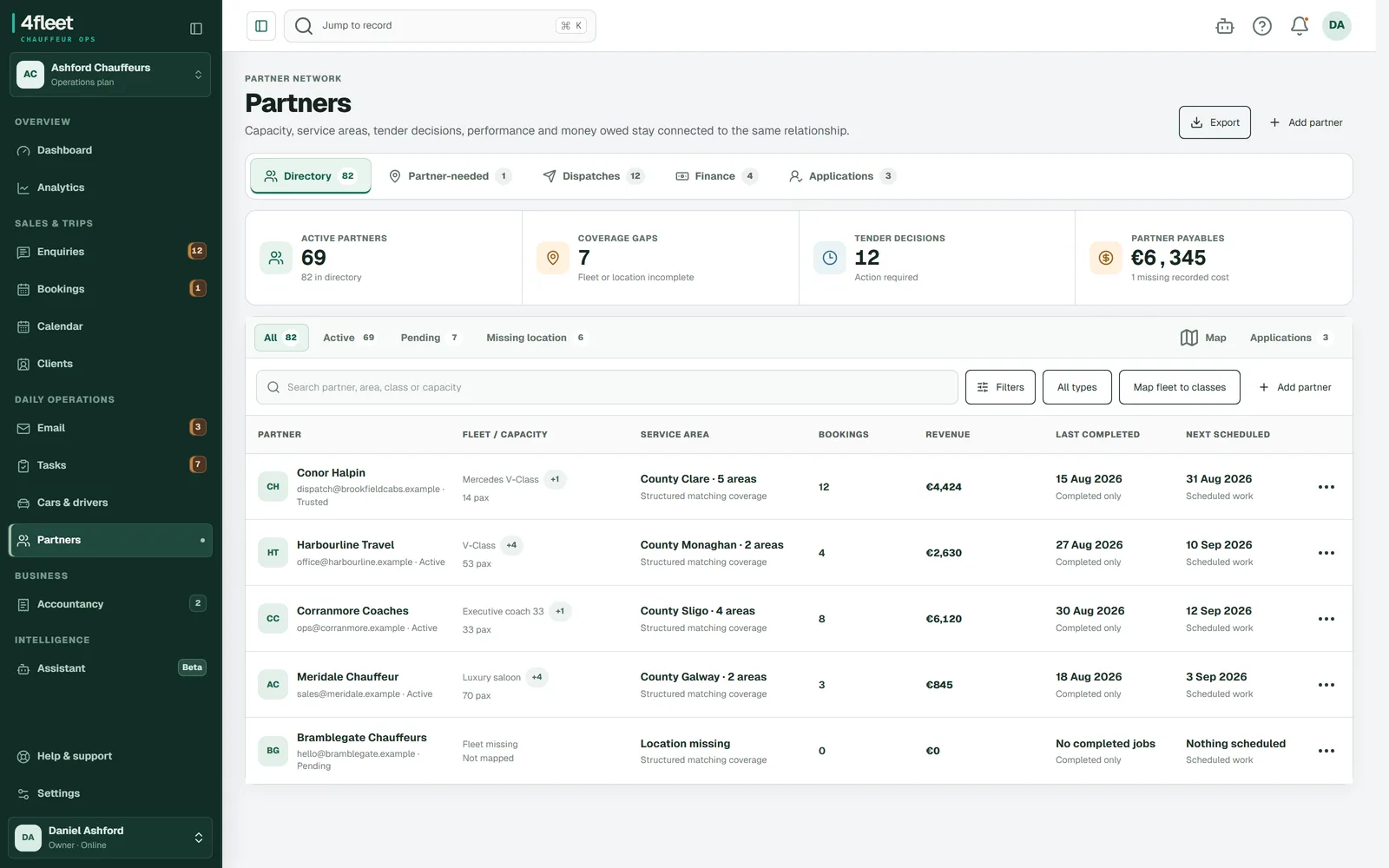Expand the Ashford Chauffeurs workspace switcher
Image resolution: width=1389 pixels, height=868 pixels.
click(x=110, y=75)
